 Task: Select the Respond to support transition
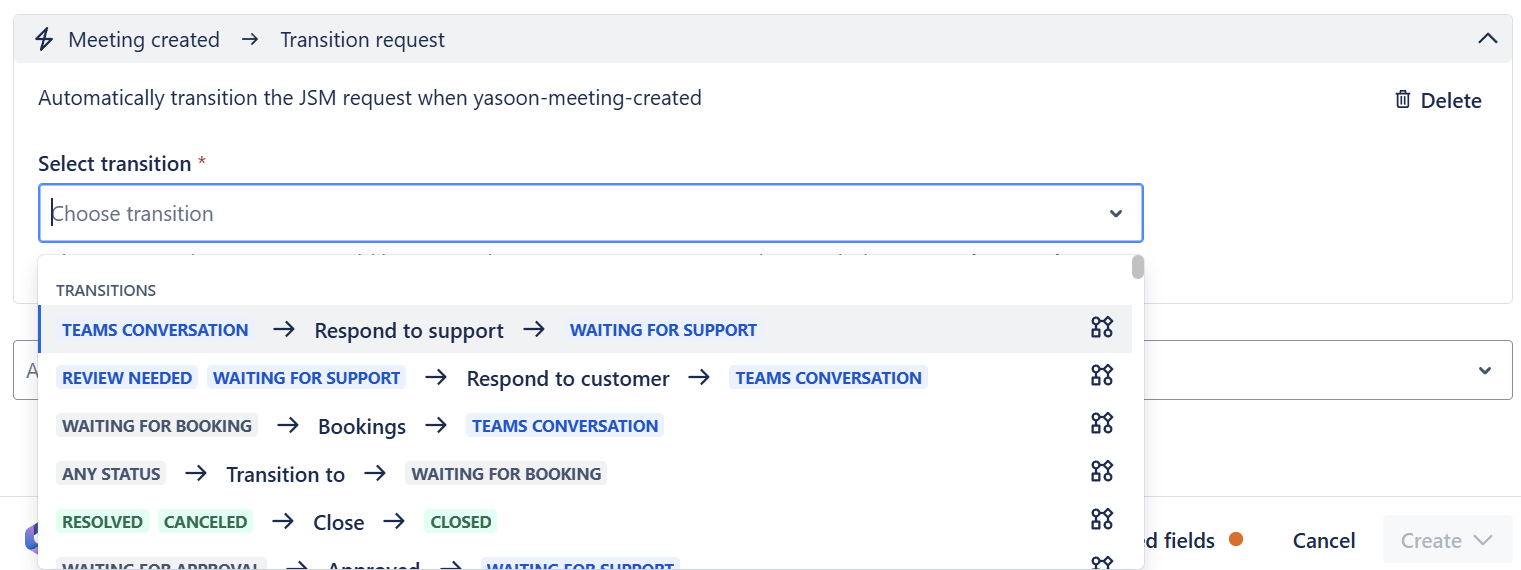click(409, 330)
